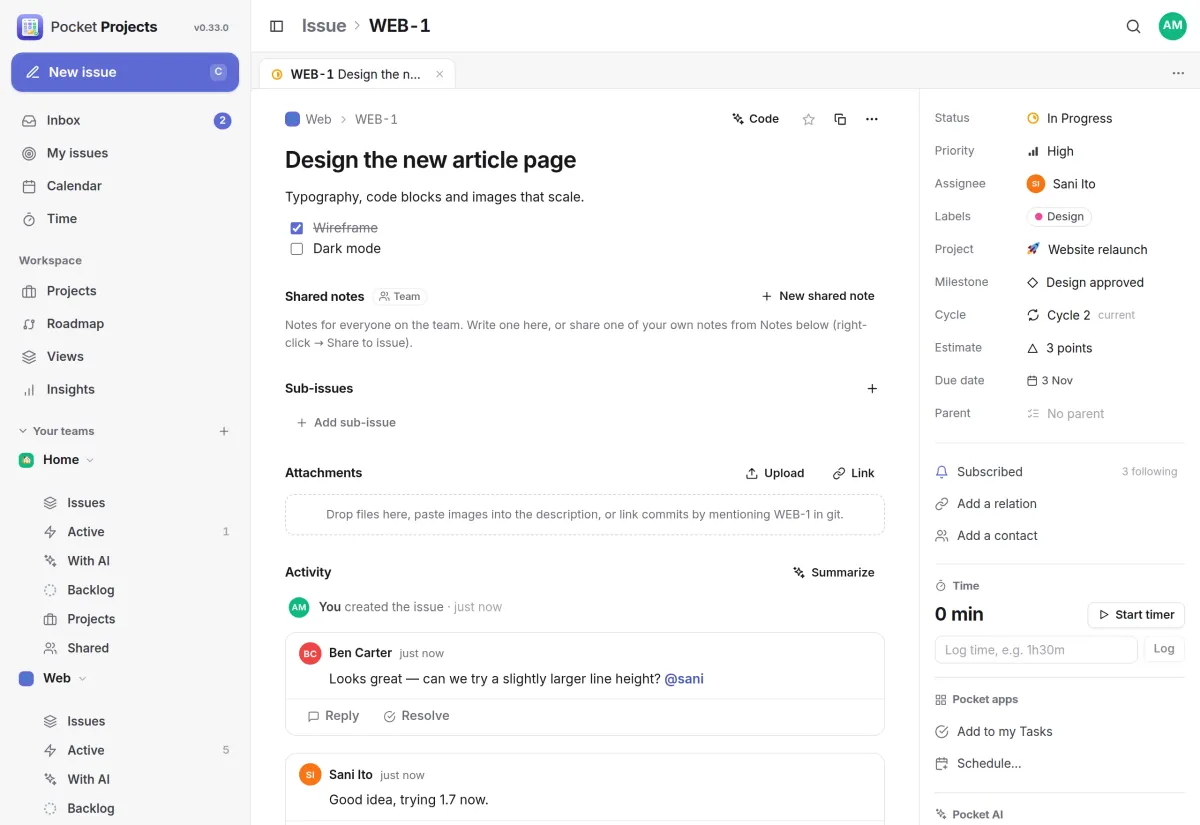The width and height of the screenshot is (1200, 825).
Task: Add a sub-issue with the plus icon
Action: click(872, 389)
